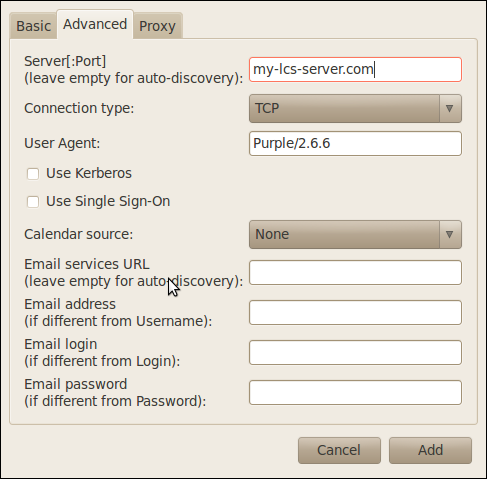
Task: Open the Proxy tab
Action: pos(157,26)
